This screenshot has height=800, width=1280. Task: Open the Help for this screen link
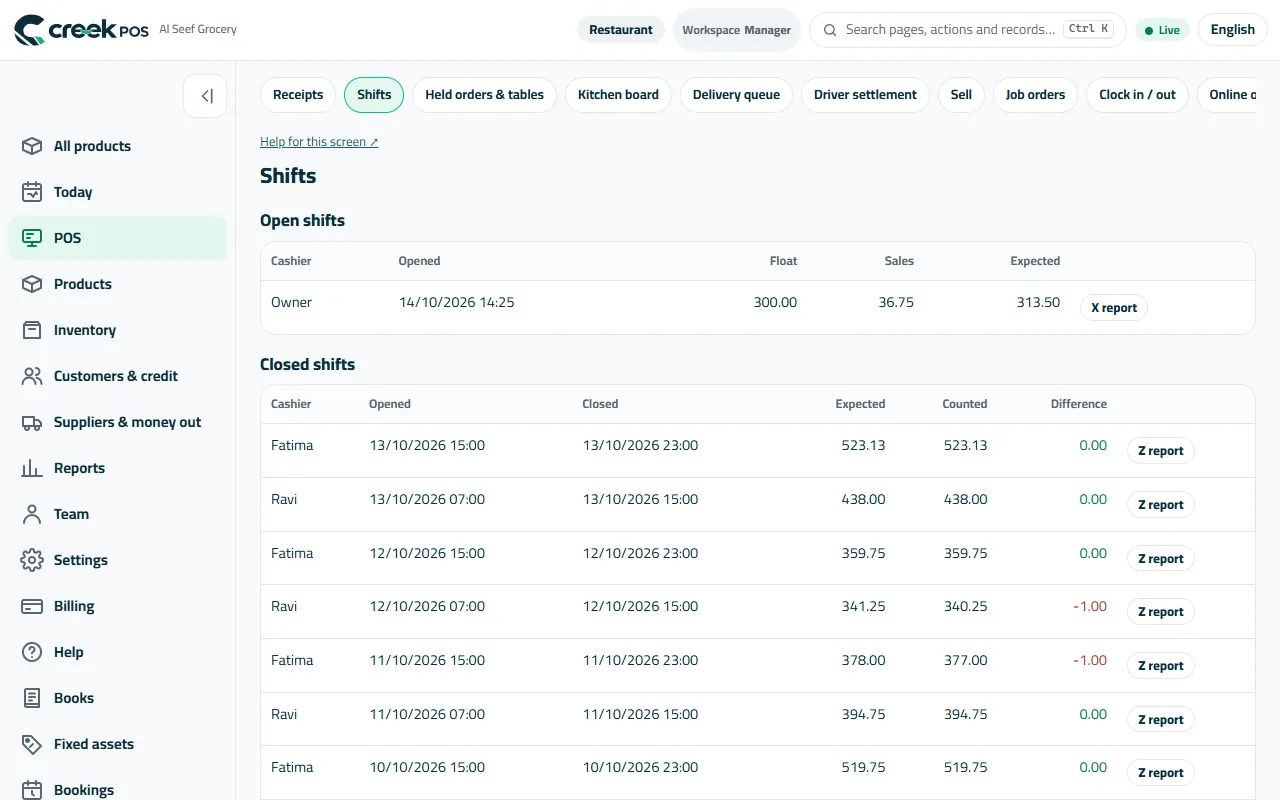319,142
